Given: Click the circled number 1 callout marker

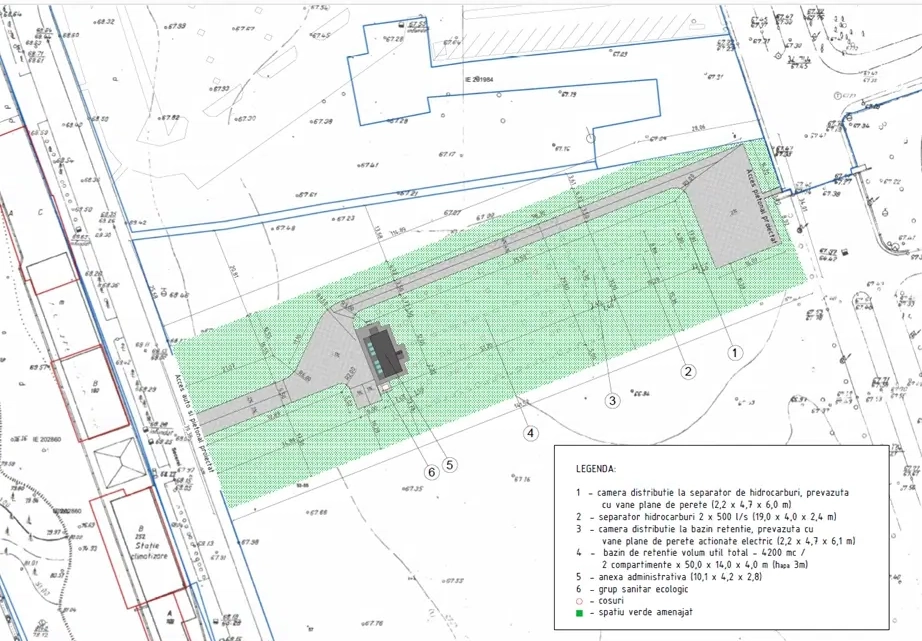Looking at the screenshot, I should [x=734, y=352].
